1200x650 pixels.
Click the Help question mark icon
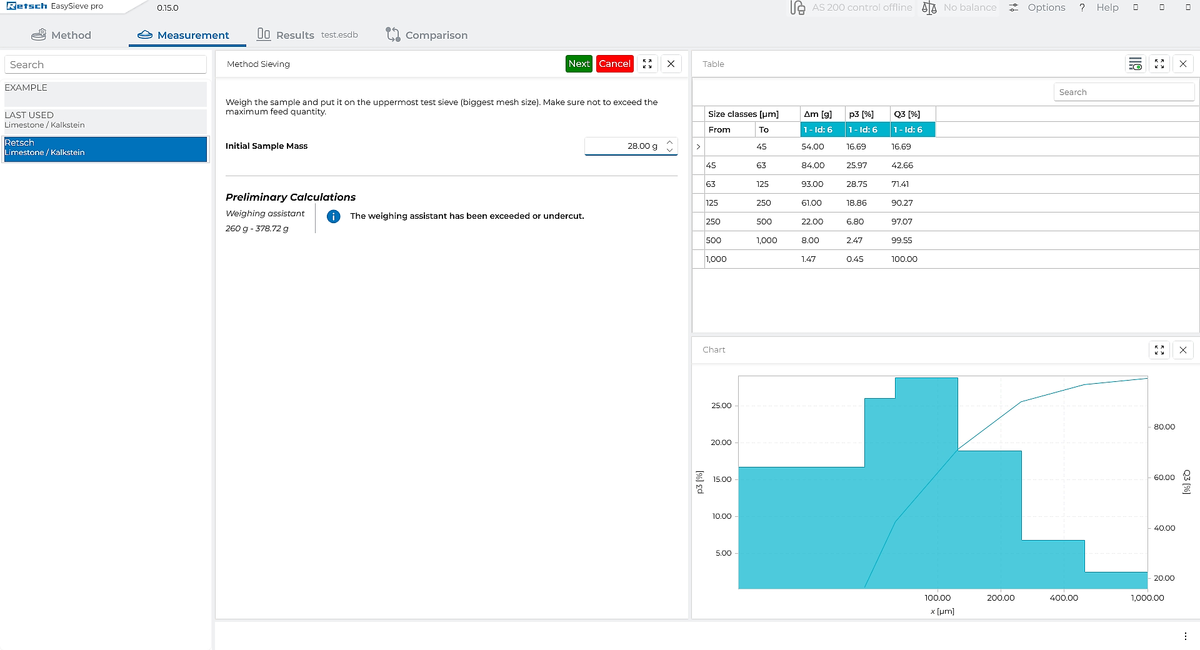click(1082, 8)
